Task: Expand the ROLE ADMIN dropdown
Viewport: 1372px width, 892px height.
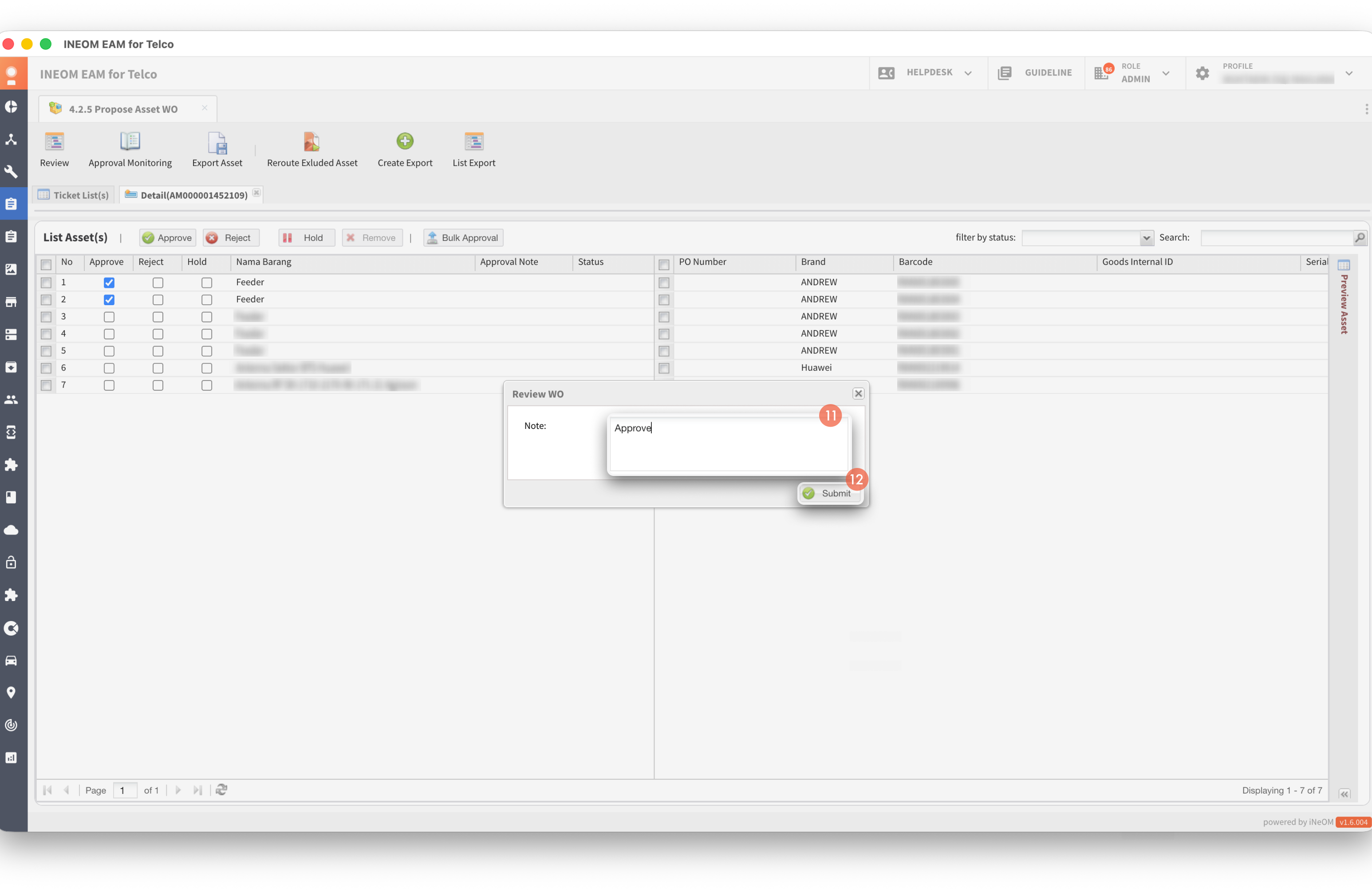Action: coord(1166,73)
